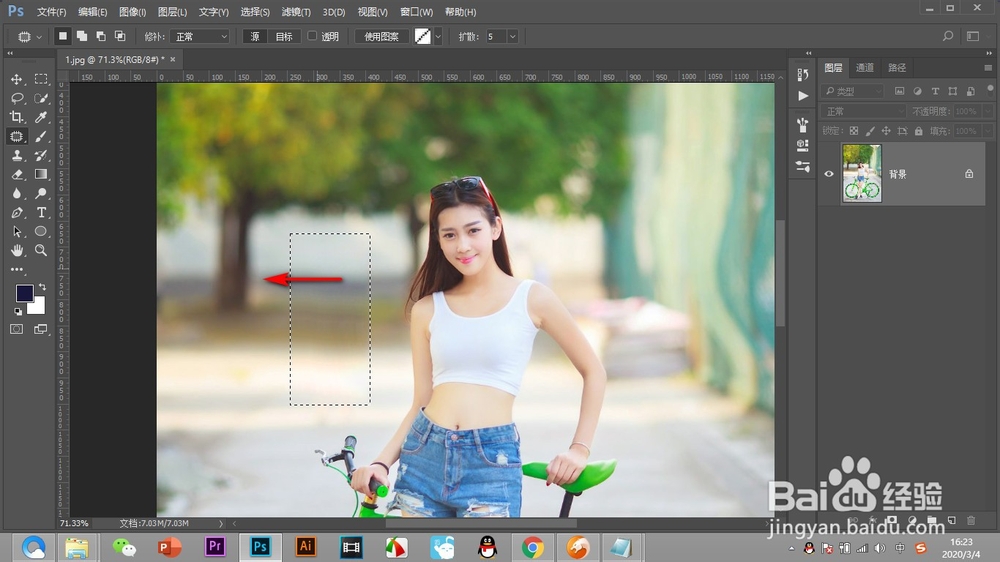This screenshot has height=562, width=1000.
Task: Select the Gradient tool
Action: pyautogui.click(x=41, y=174)
